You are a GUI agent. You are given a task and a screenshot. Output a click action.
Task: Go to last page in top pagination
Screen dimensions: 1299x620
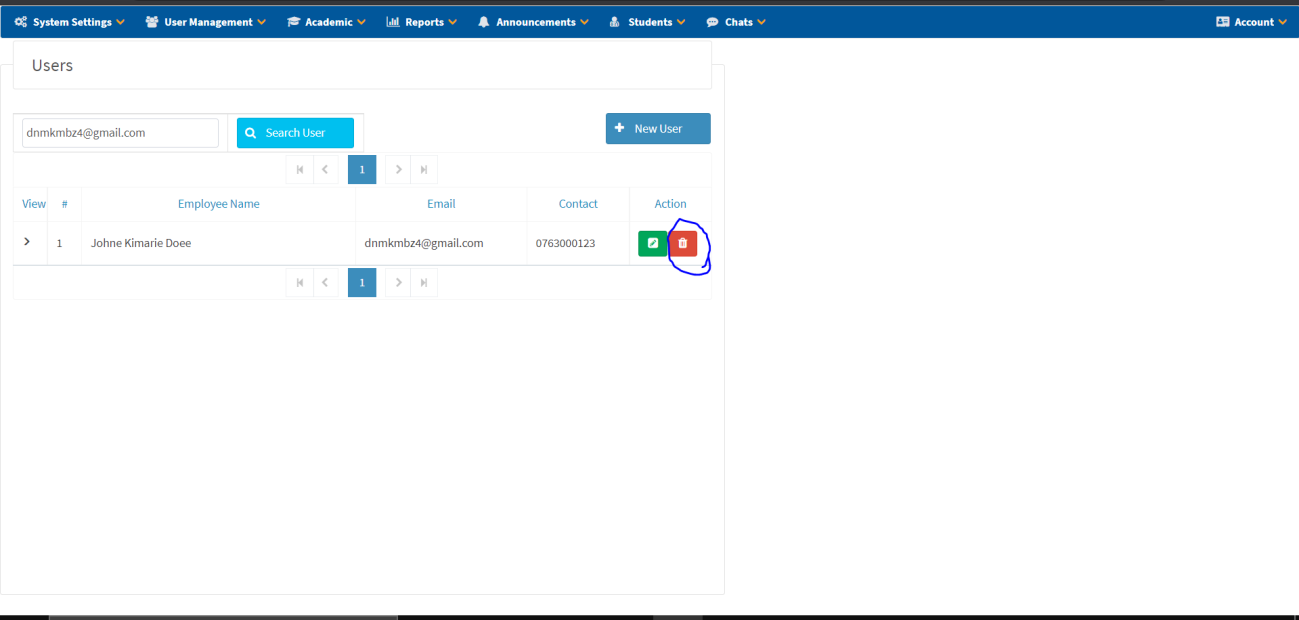point(424,170)
